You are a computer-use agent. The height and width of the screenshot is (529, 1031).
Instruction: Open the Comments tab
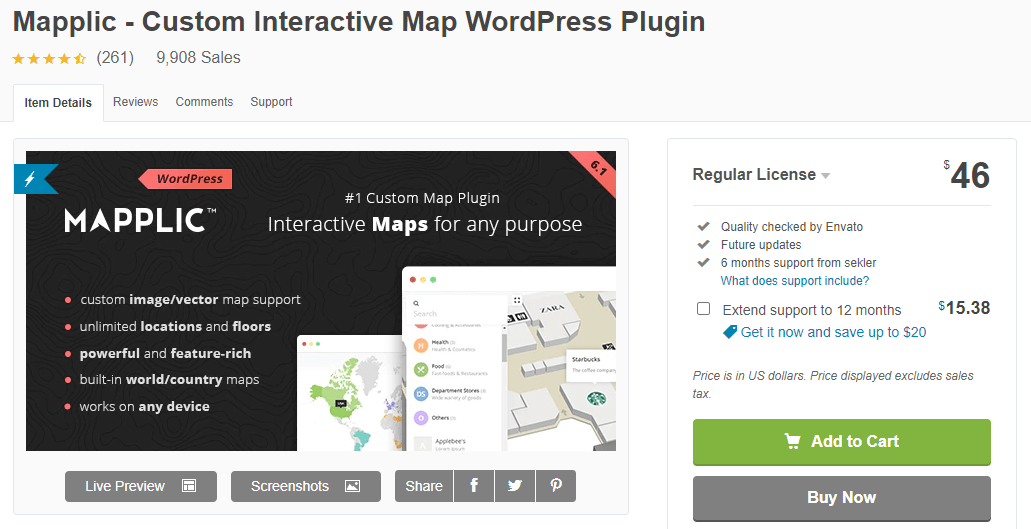coord(204,102)
